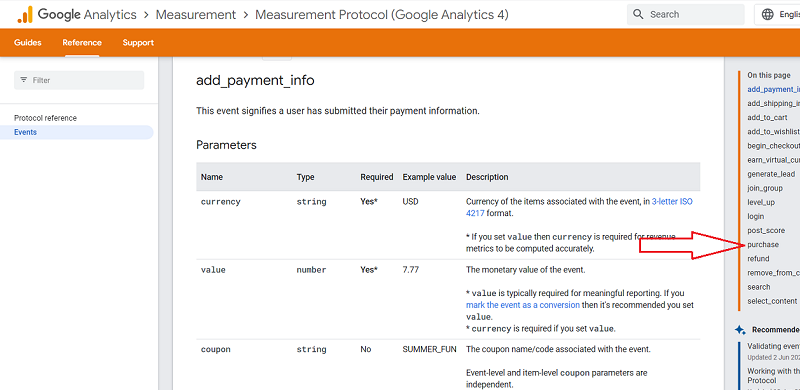The width and height of the screenshot is (800, 390).
Task: Open the Guides tab
Action: coord(28,42)
